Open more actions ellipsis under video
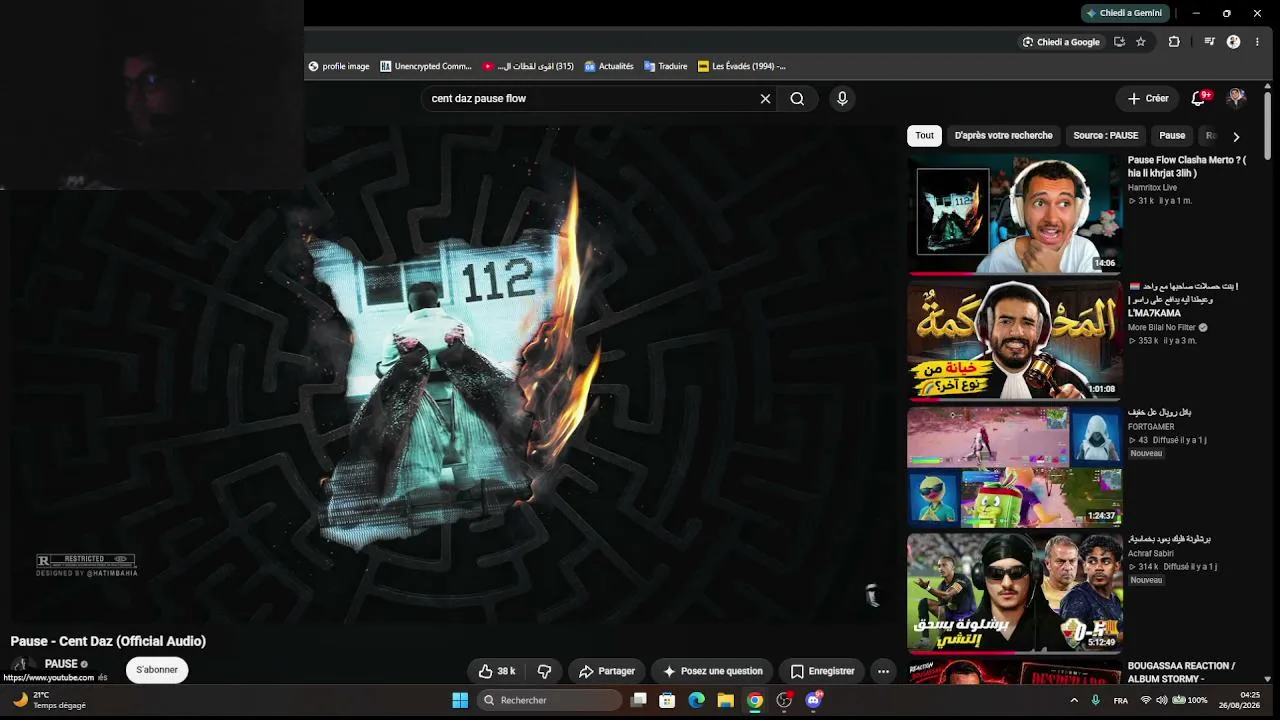 (x=883, y=671)
